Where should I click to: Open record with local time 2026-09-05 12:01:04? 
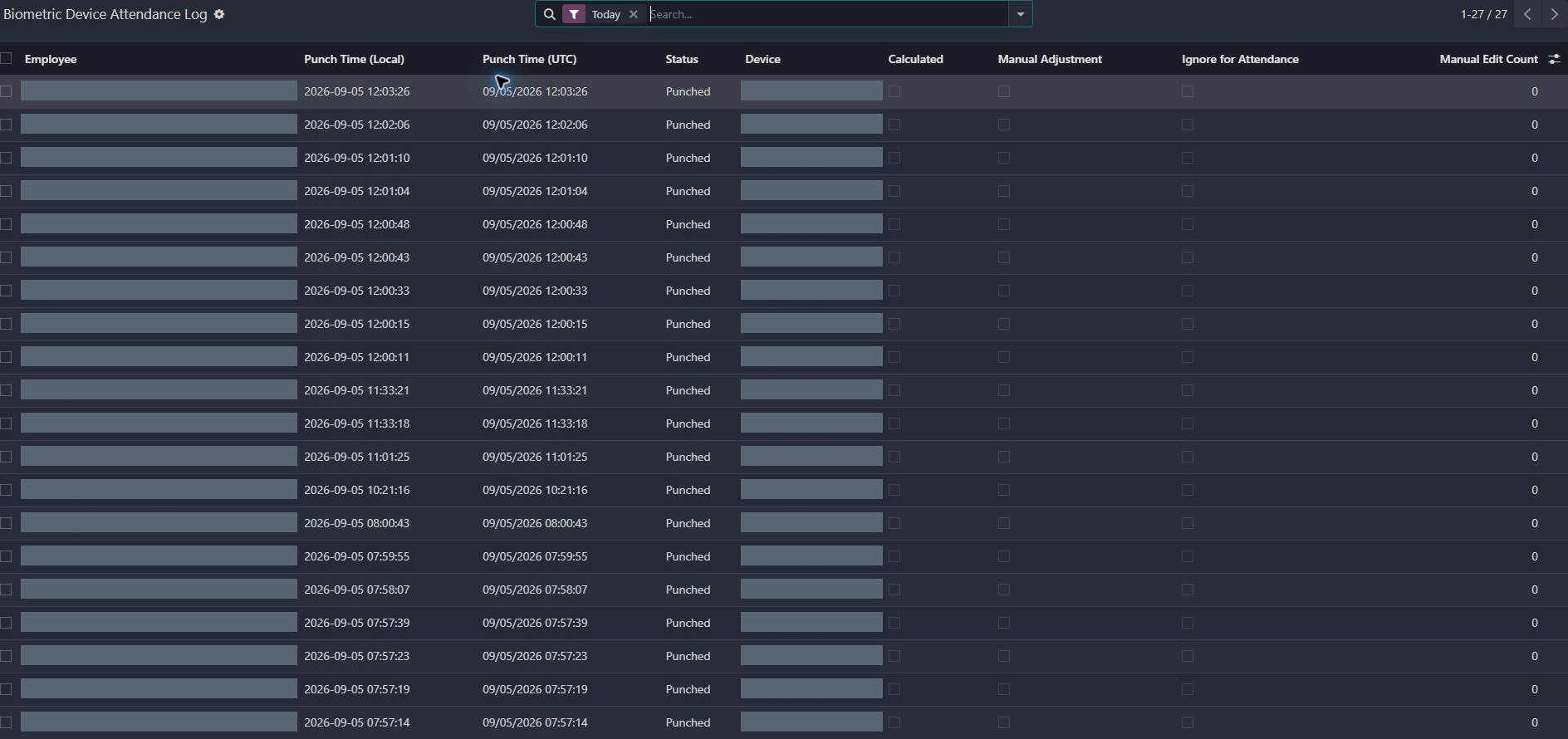356,191
